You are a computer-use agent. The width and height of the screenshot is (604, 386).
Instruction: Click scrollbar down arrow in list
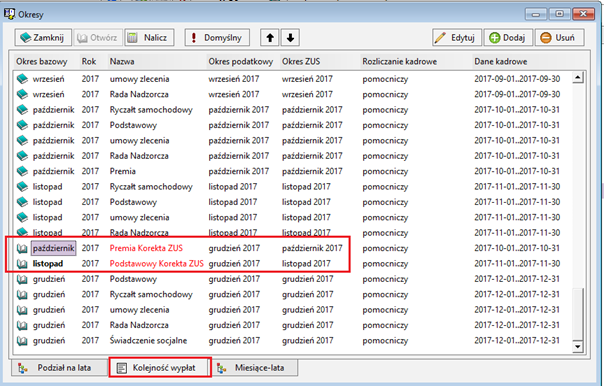click(x=577, y=346)
